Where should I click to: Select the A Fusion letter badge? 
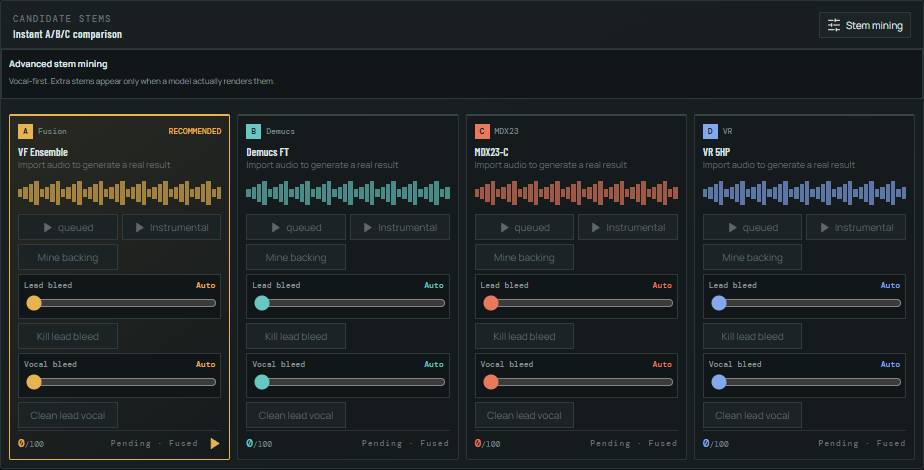point(25,131)
